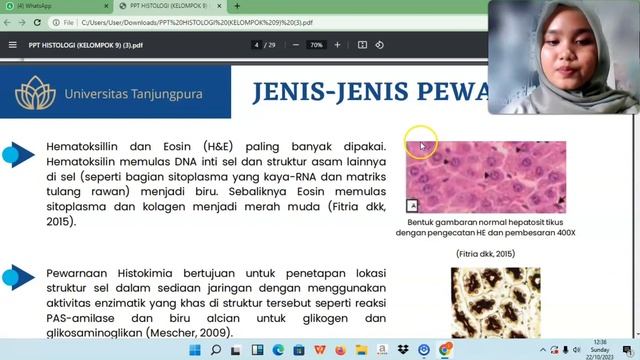Click the Chrome taskbar icon
The image size is (640, 360).
pos(445,350)
